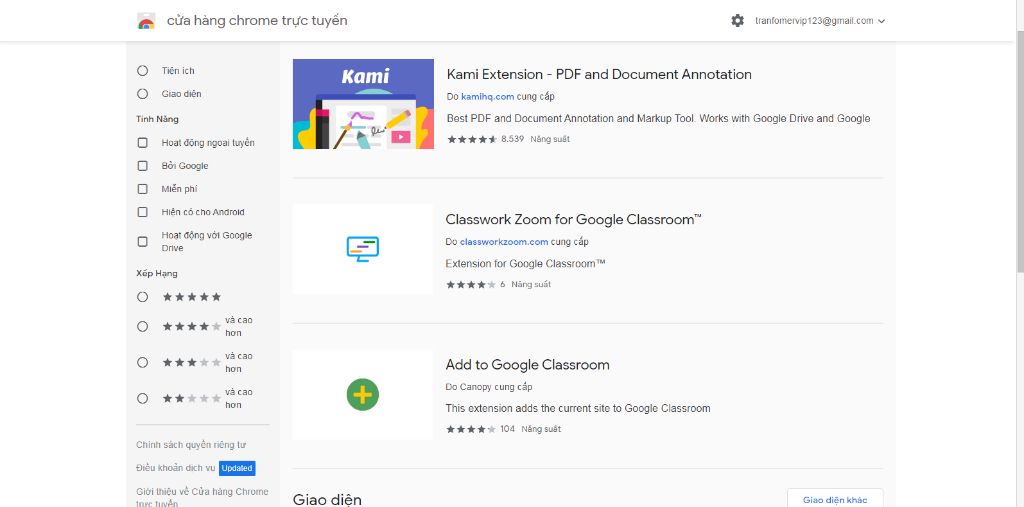The width and height of the screenshot is (1024, 507).
Task: Select three stars và cao hơn rating
Action: coord(142,362)
